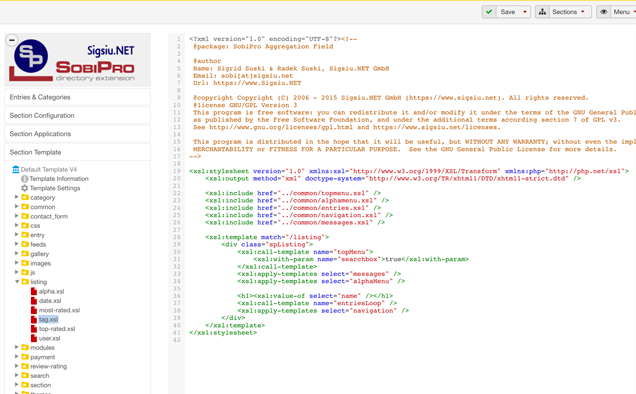Click the modules folder icon
The image size is (636, 394).
pos(25,347)
